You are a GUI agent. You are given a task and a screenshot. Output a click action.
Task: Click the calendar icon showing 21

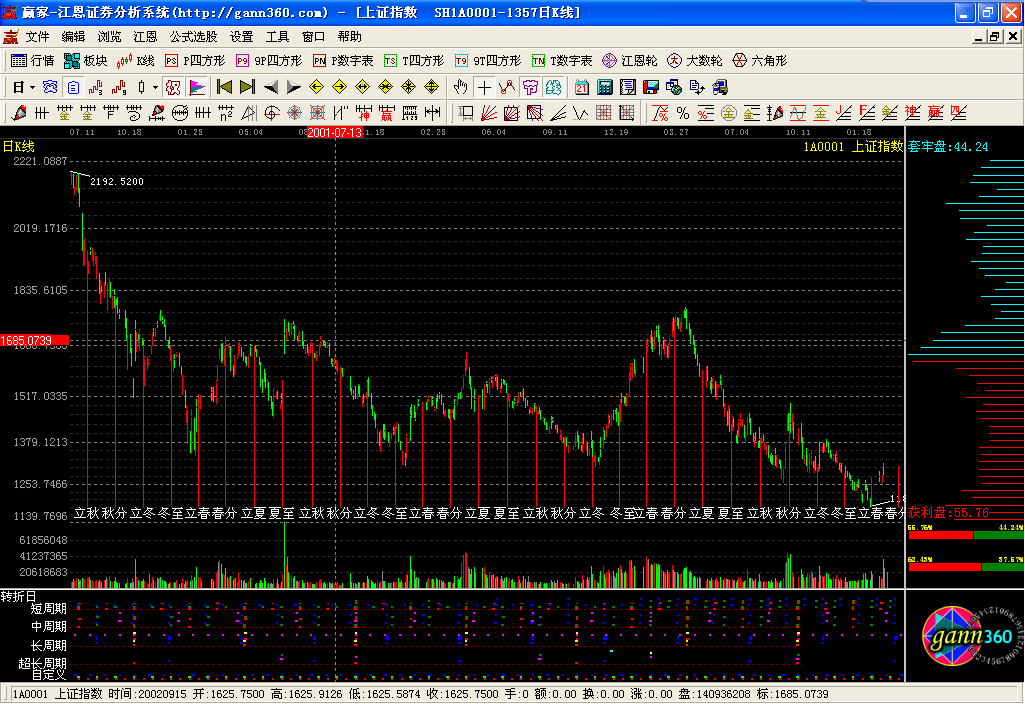(x=582, y=87)
